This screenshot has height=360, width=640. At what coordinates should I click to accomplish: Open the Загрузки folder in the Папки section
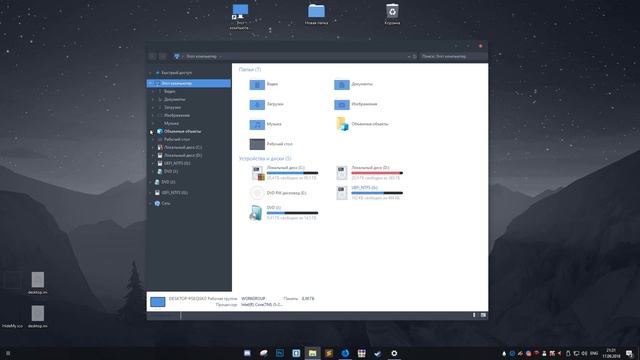click(257, 104)
